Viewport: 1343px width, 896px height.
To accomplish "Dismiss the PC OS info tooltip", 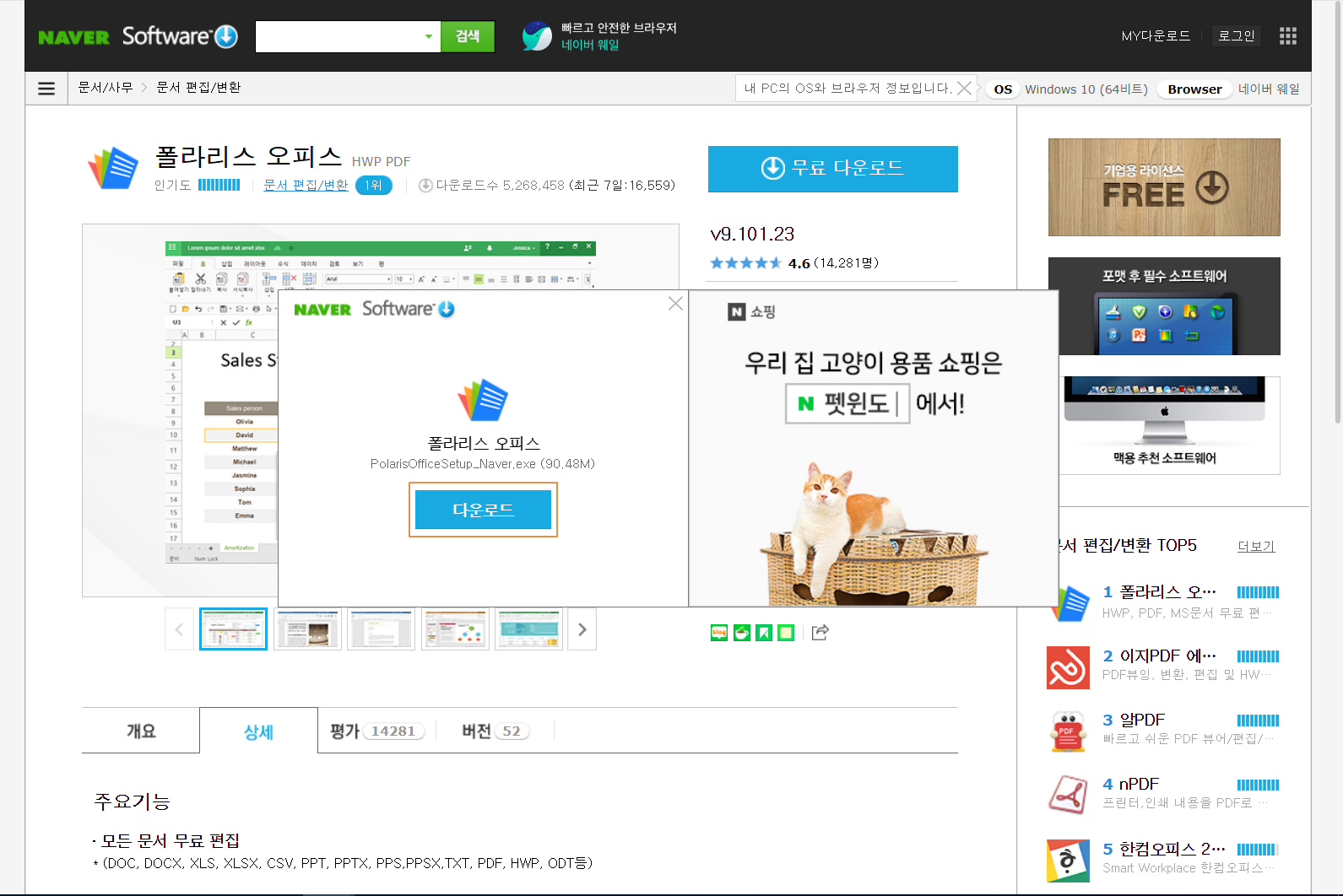I will click(964, 88).
